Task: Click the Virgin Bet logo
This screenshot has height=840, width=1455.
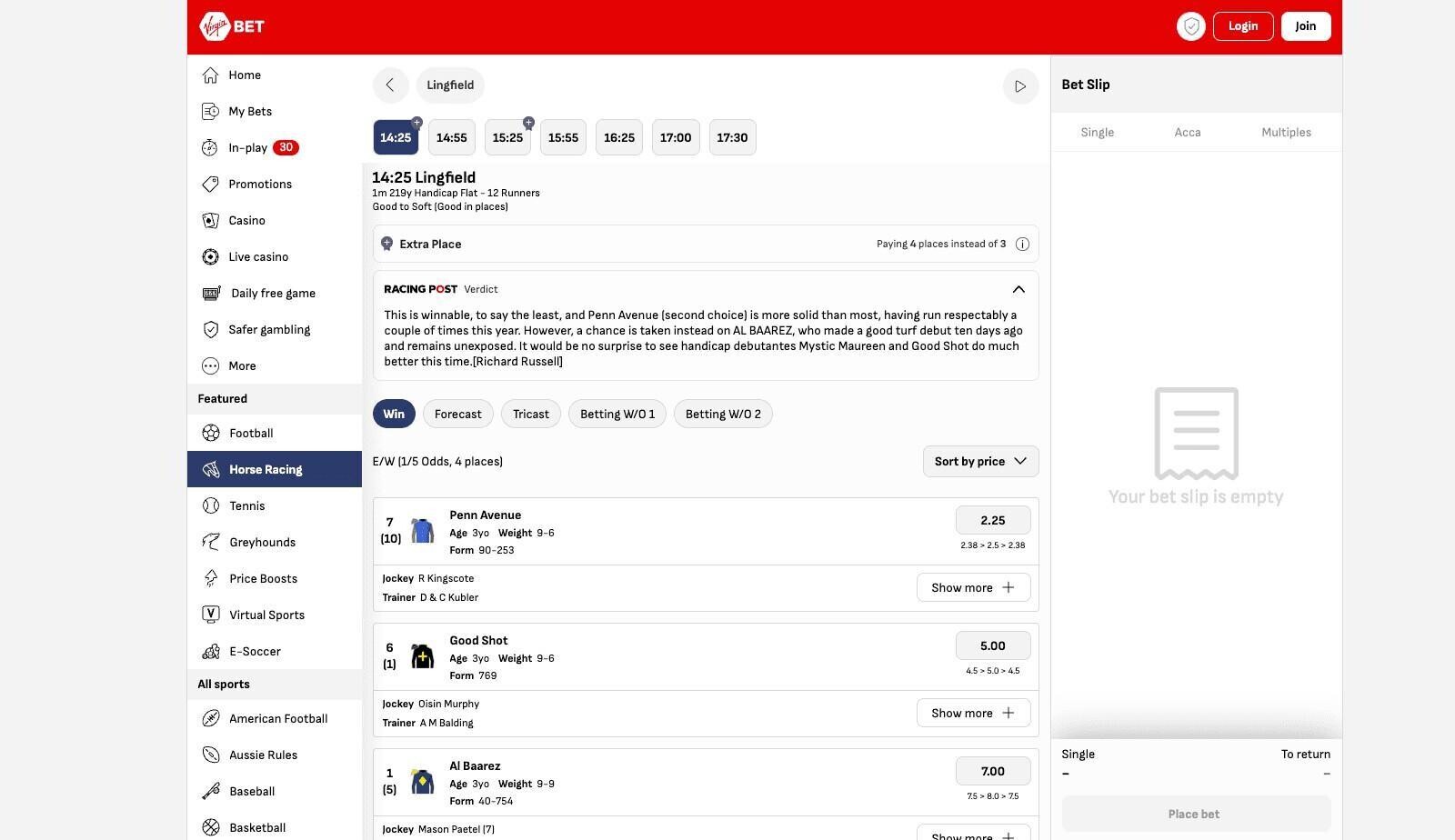Action: pyautogui.click(x=232, y=26)
